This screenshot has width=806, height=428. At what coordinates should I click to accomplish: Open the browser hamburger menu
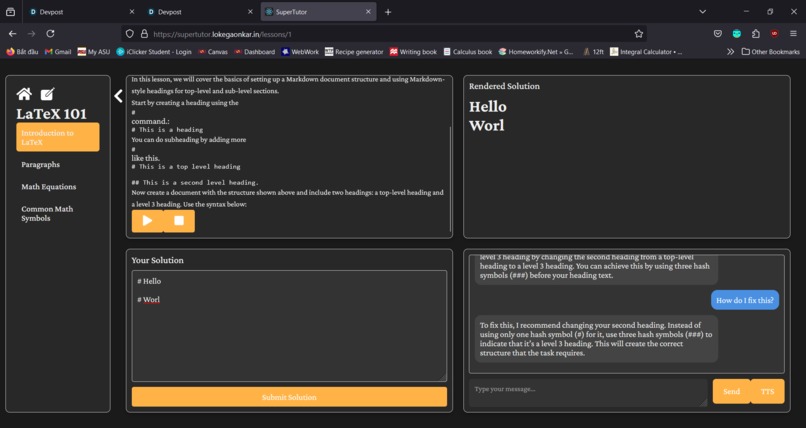pyautogui.click(x=793, y=34)
